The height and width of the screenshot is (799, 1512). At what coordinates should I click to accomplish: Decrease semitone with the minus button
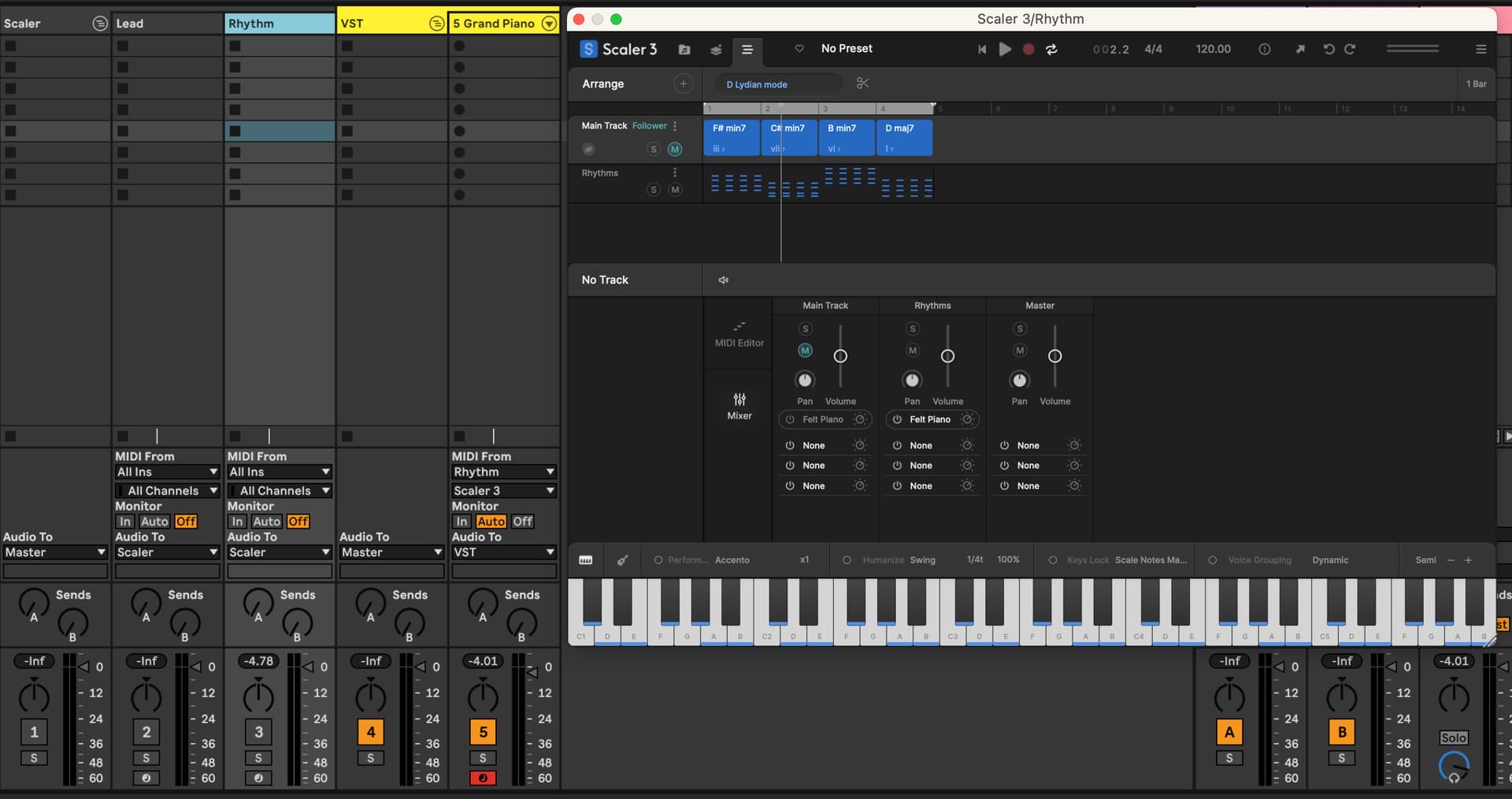point(1451,560)
